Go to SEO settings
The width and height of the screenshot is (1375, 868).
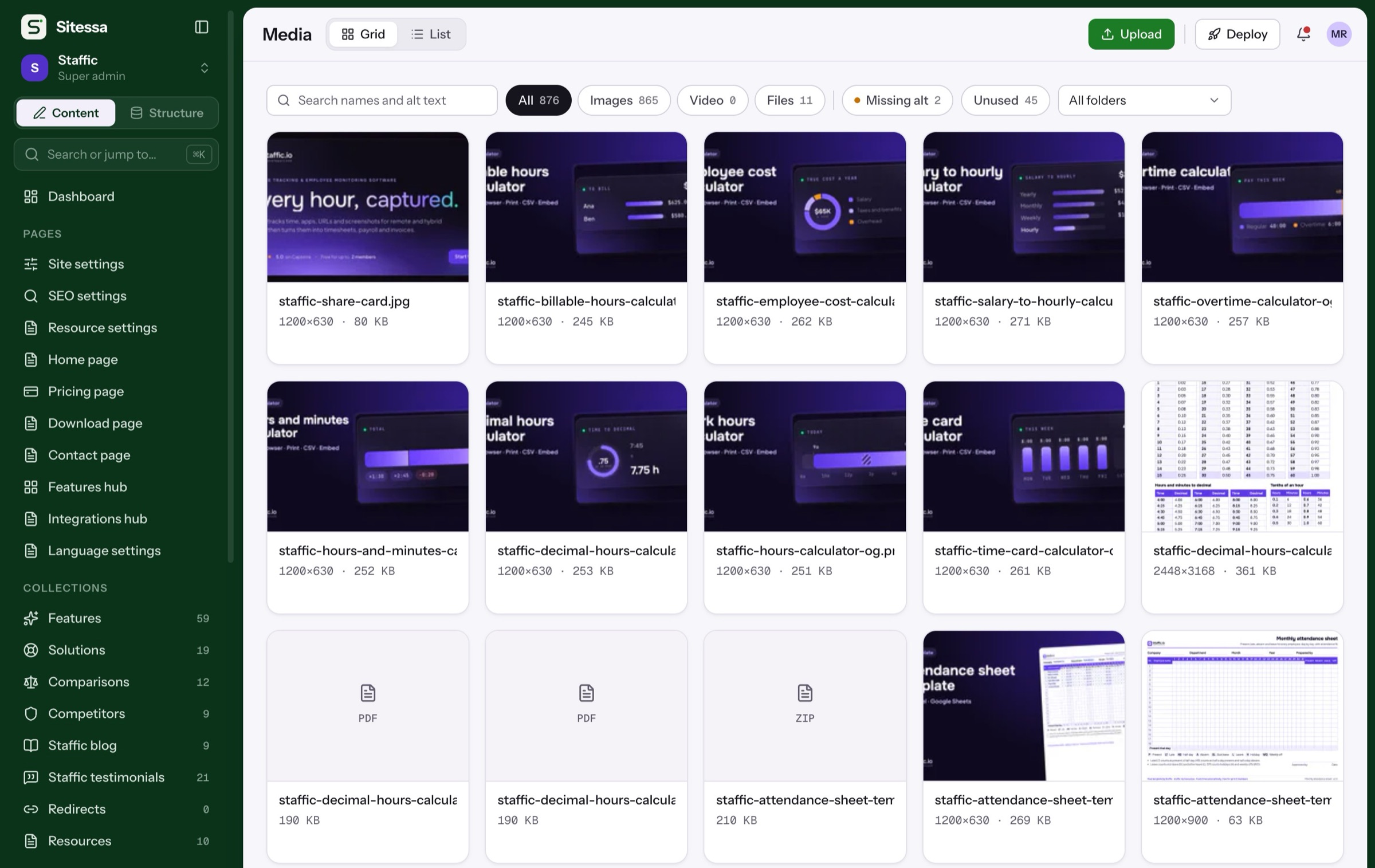[x=116, y=296]
